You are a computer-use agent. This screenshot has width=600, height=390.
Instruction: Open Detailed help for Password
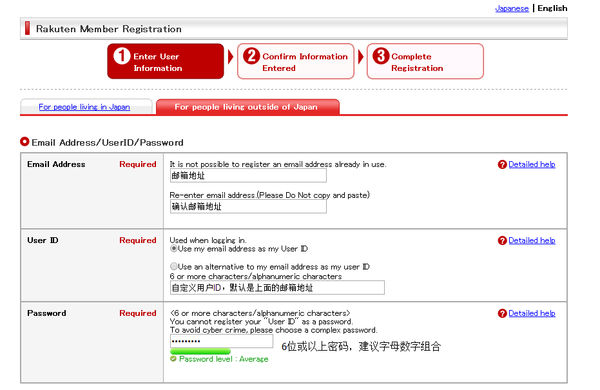(x=532, y=313)
